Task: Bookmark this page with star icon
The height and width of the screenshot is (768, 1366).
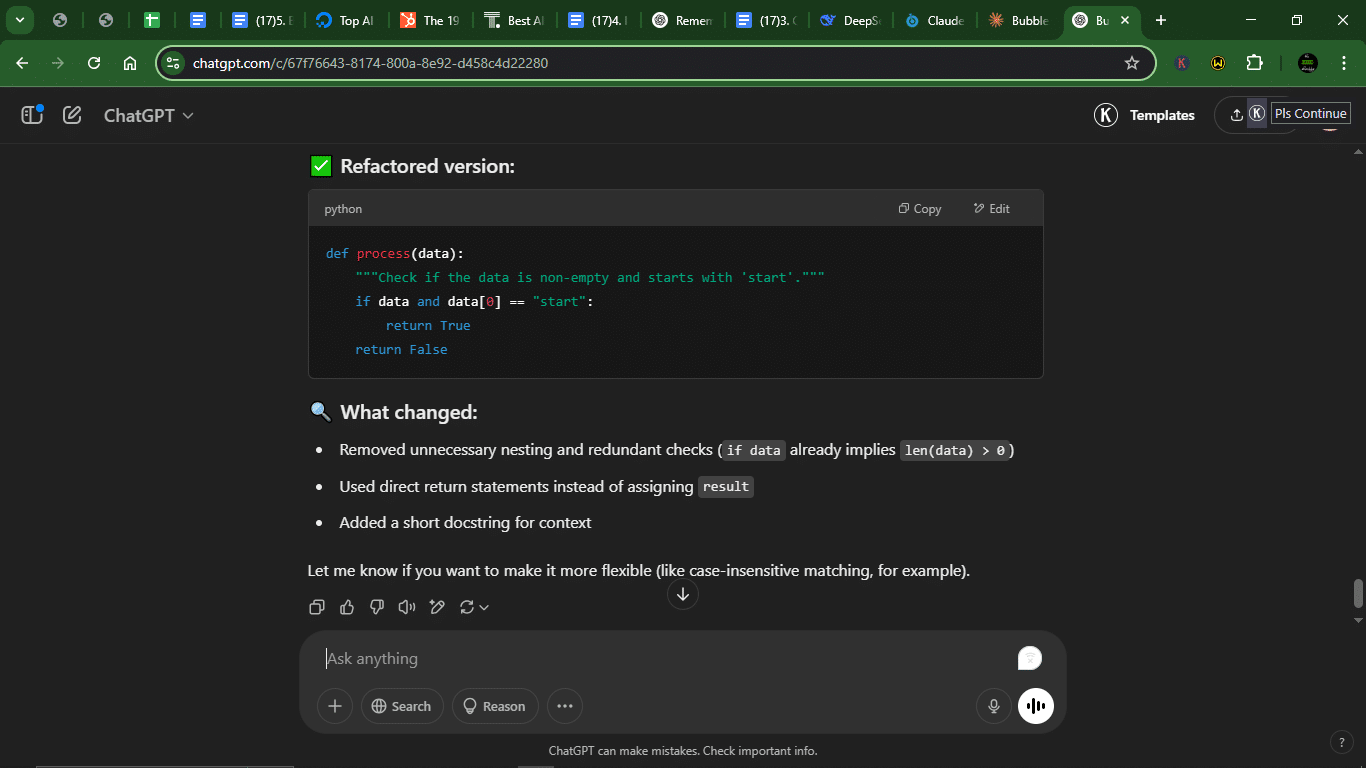Action: click(1132, 63)
